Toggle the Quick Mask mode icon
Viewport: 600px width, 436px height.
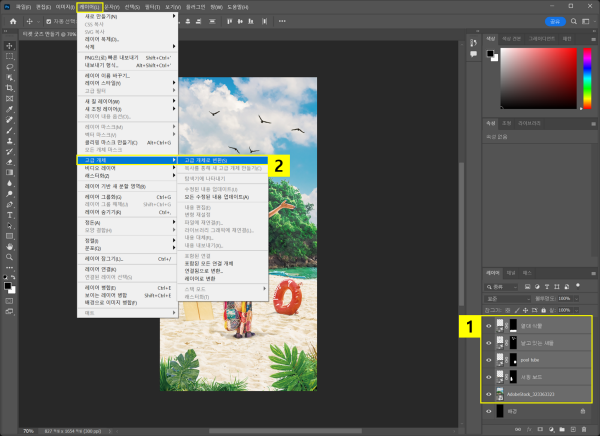pyautogui.click(x=10, y=301)
